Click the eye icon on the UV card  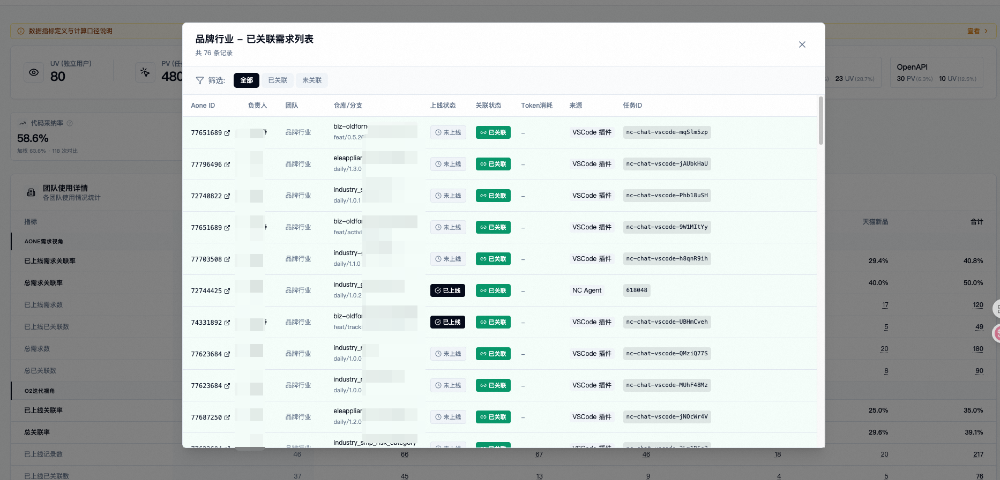34,73
